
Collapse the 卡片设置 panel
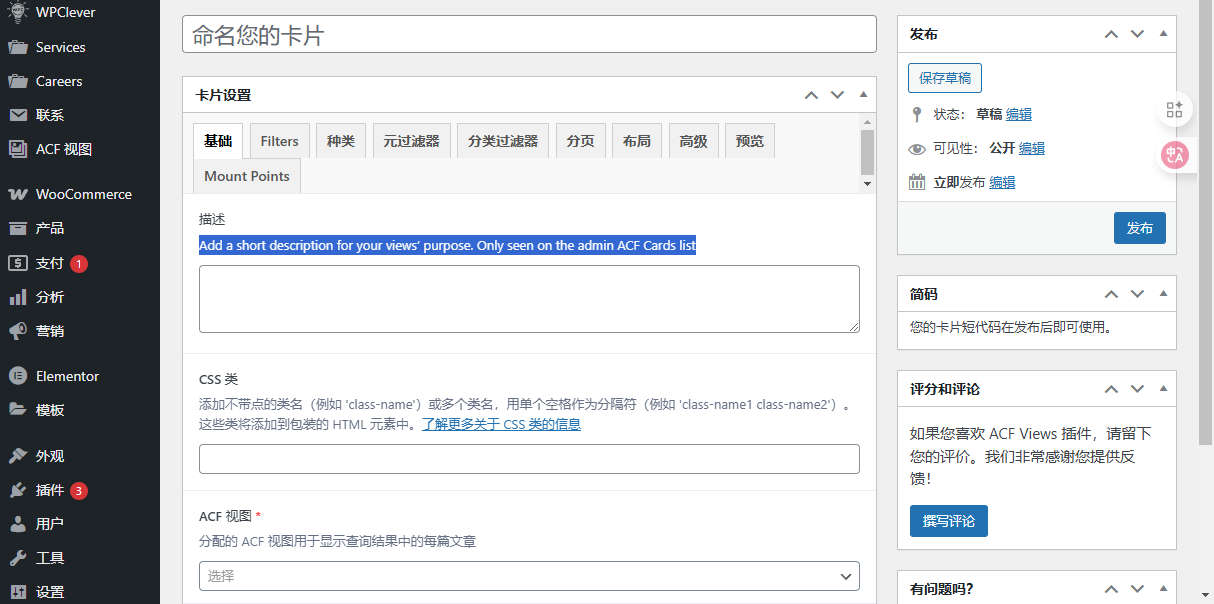coord(863,95)
